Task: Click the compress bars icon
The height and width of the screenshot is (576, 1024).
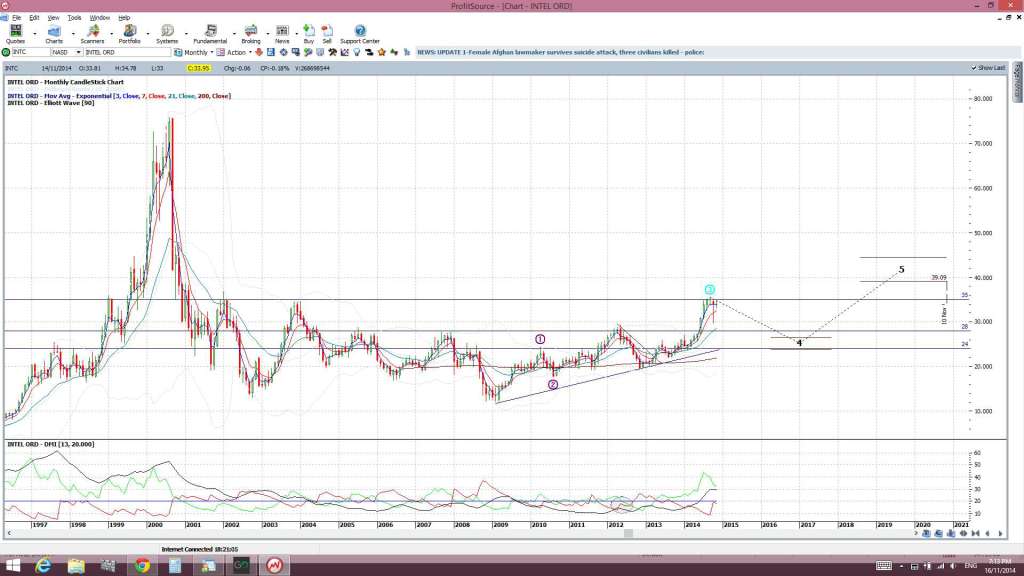Action: [976, 534]
